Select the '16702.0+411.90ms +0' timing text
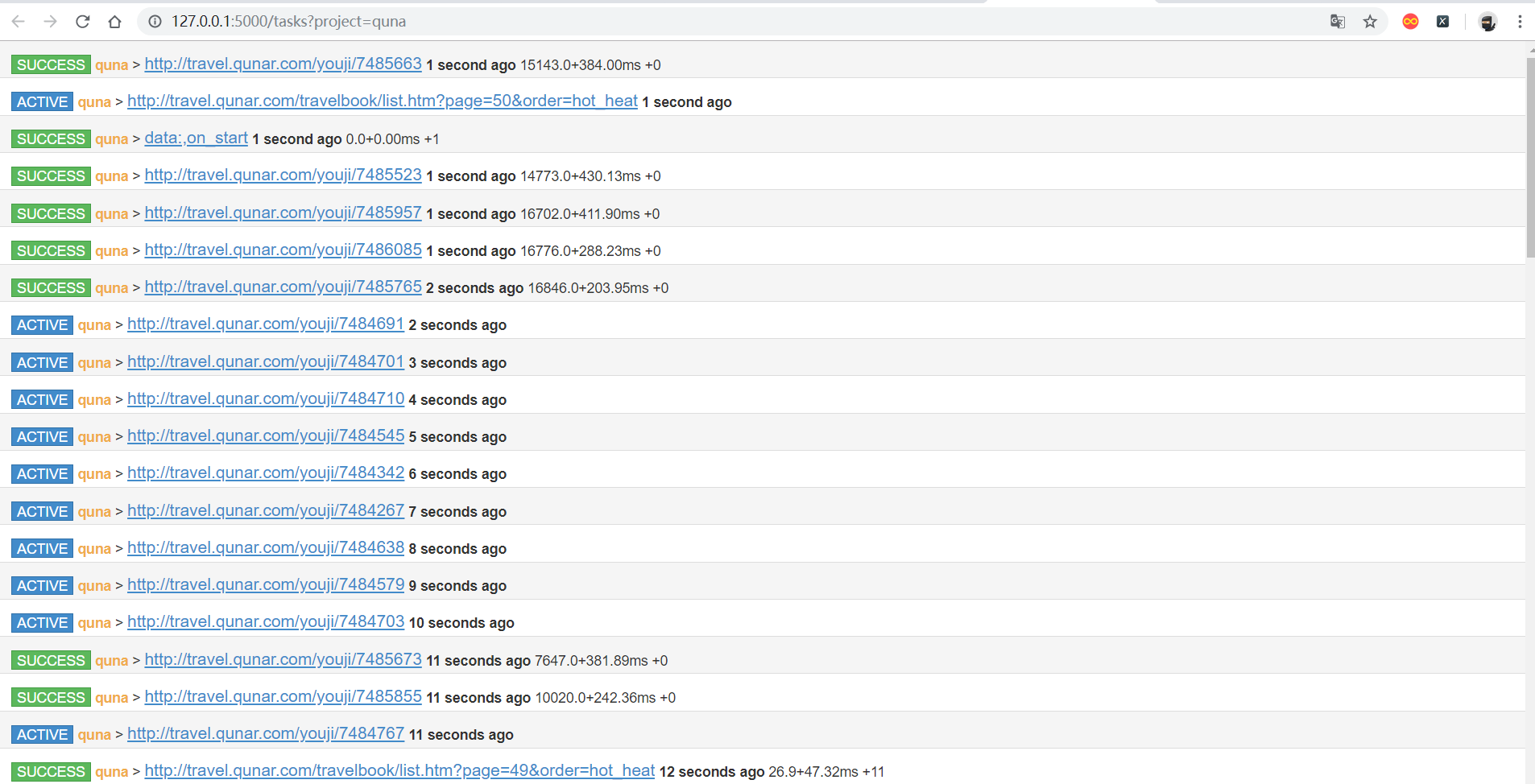 coord(590,214)
